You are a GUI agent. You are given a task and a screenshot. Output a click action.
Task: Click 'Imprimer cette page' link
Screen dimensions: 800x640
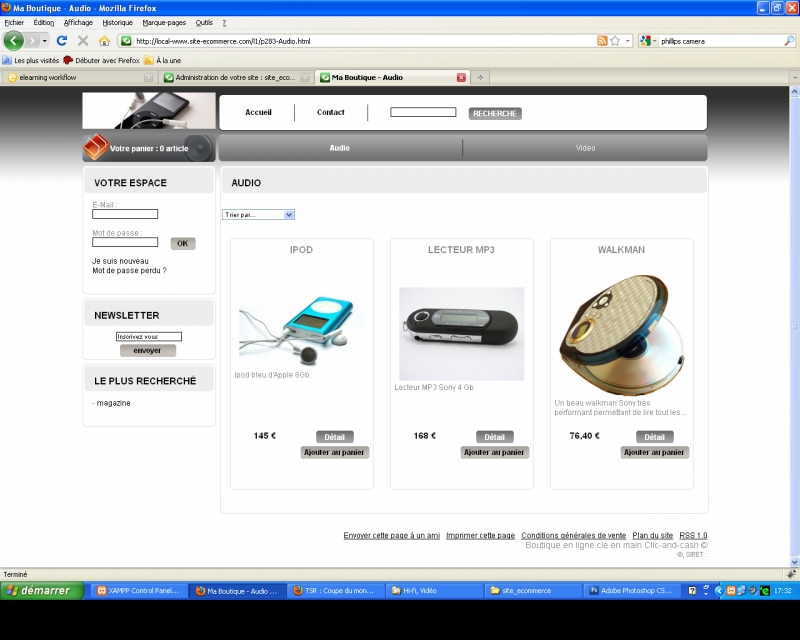click(x=480, y=535)
